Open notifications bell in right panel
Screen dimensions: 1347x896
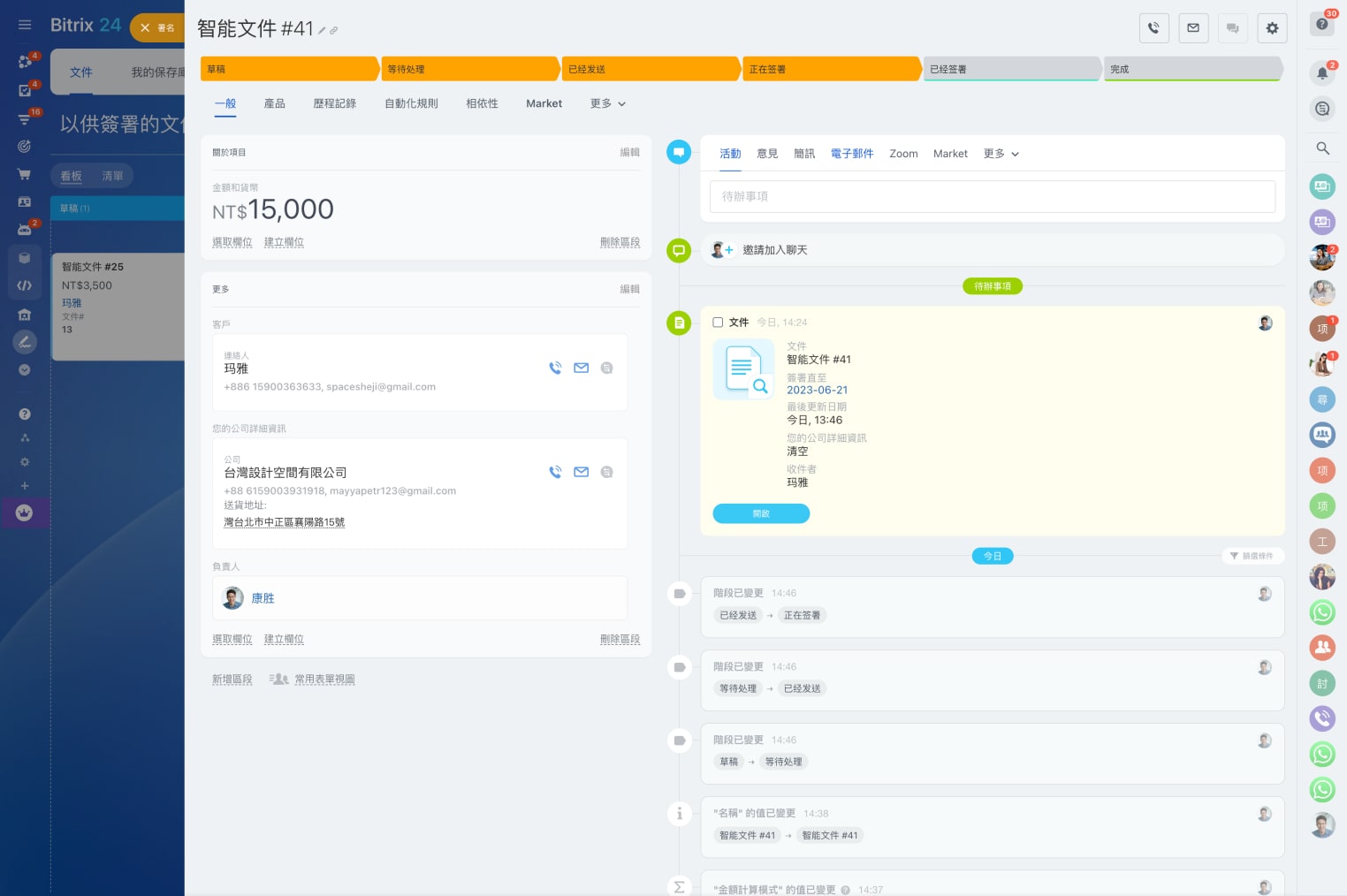[1322, 73]
